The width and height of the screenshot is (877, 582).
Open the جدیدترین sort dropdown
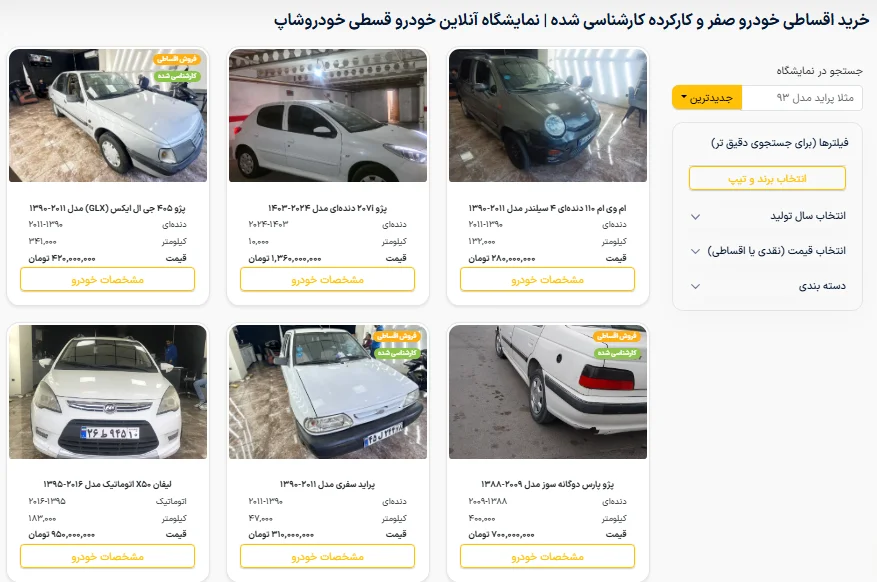coord(707,98)
